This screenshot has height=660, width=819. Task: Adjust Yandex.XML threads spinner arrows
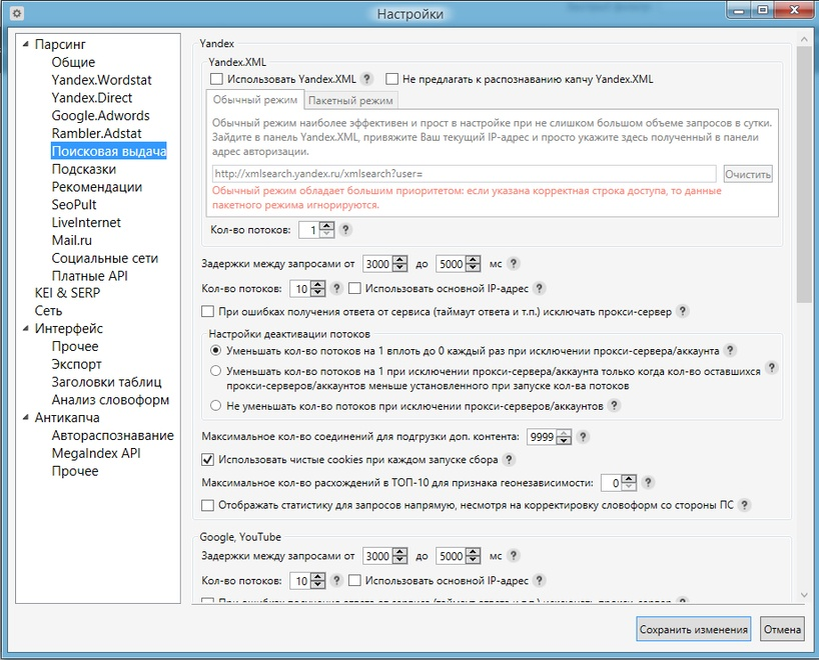click(x=327, y=230)
